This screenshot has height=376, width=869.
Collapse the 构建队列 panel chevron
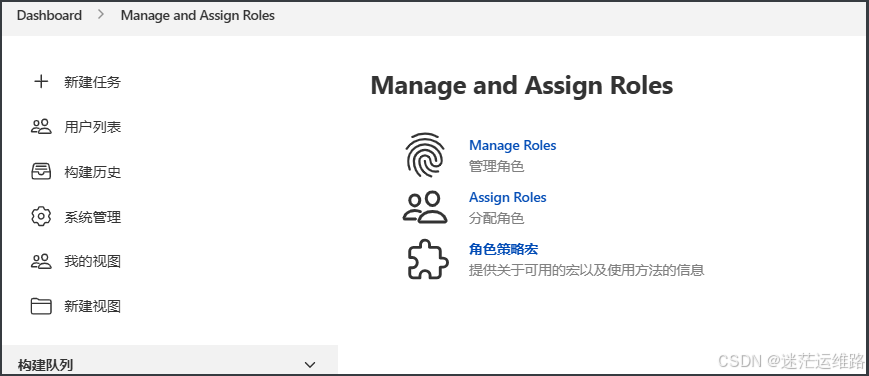tap(310, 365)
